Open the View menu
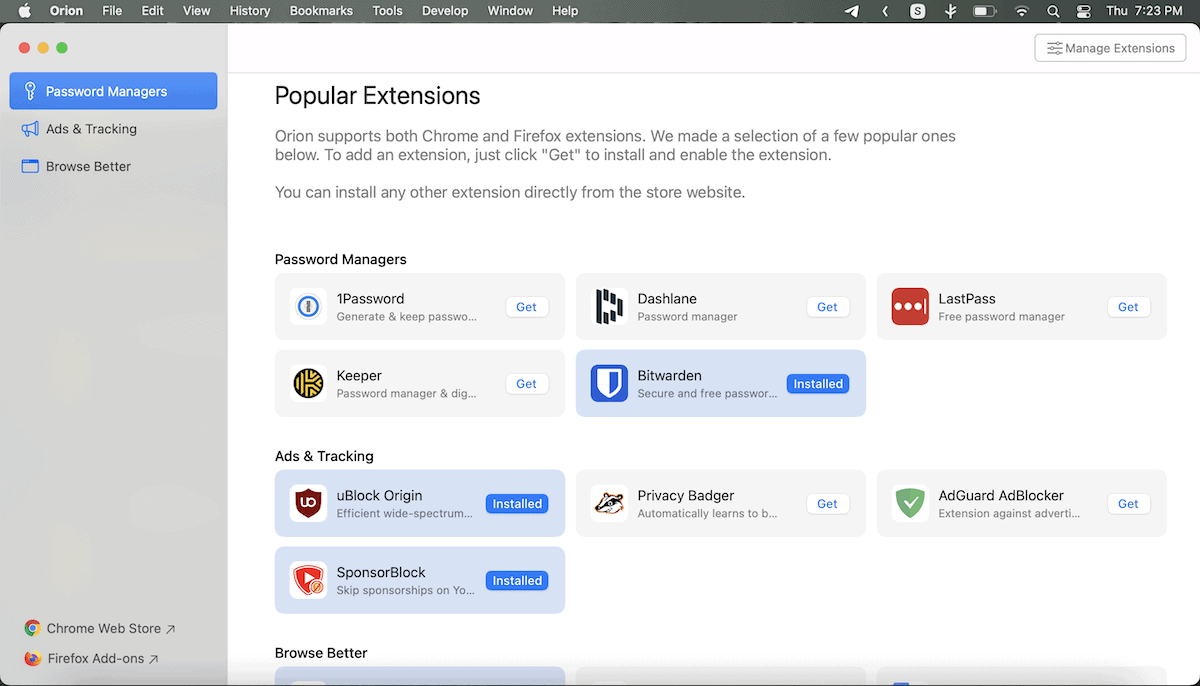Image resolution: width=1200 pixels, height=686 pixels. pyautogui.click(x=197, y=11)
